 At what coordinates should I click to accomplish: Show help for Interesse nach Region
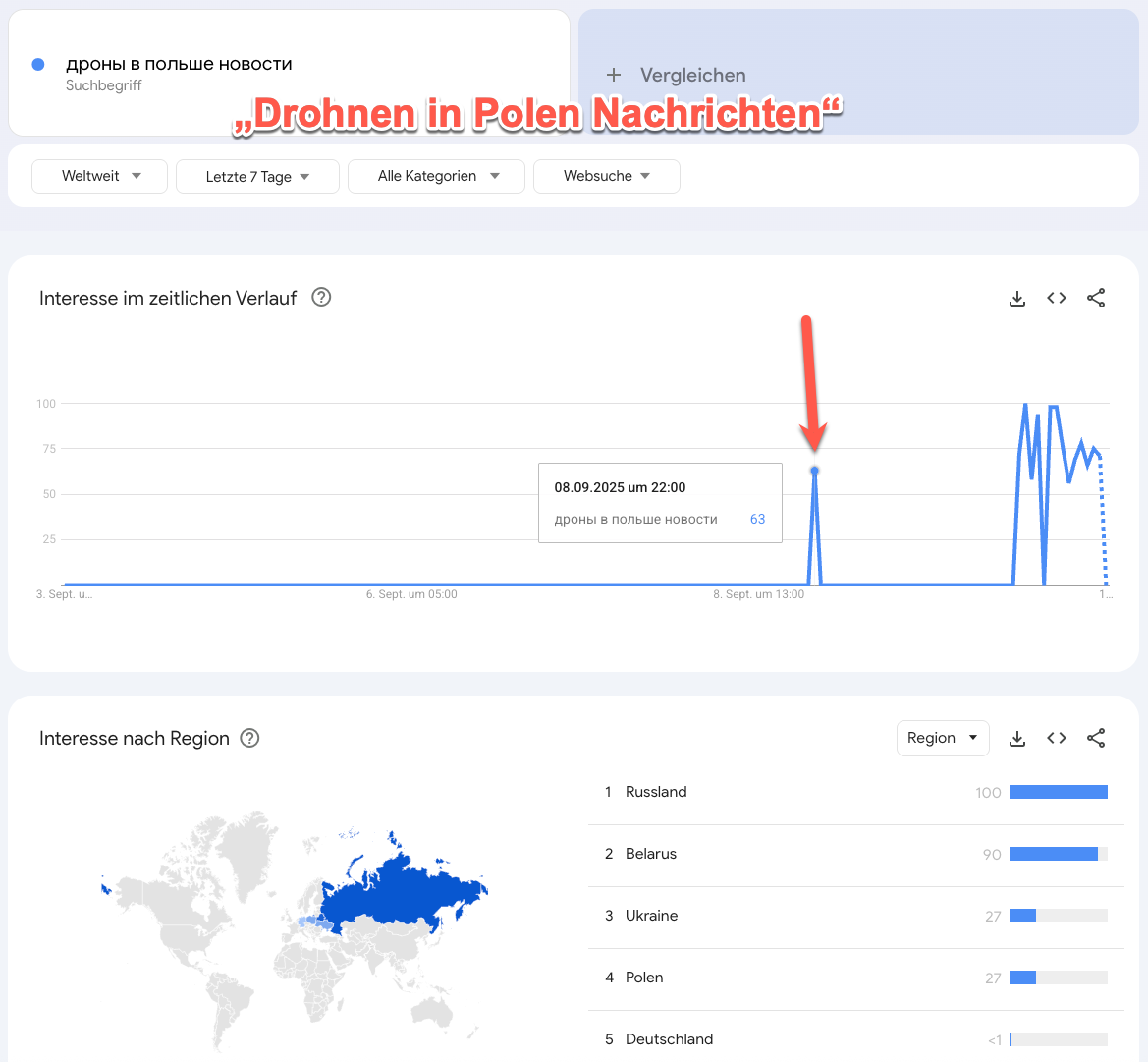[250, 739]
